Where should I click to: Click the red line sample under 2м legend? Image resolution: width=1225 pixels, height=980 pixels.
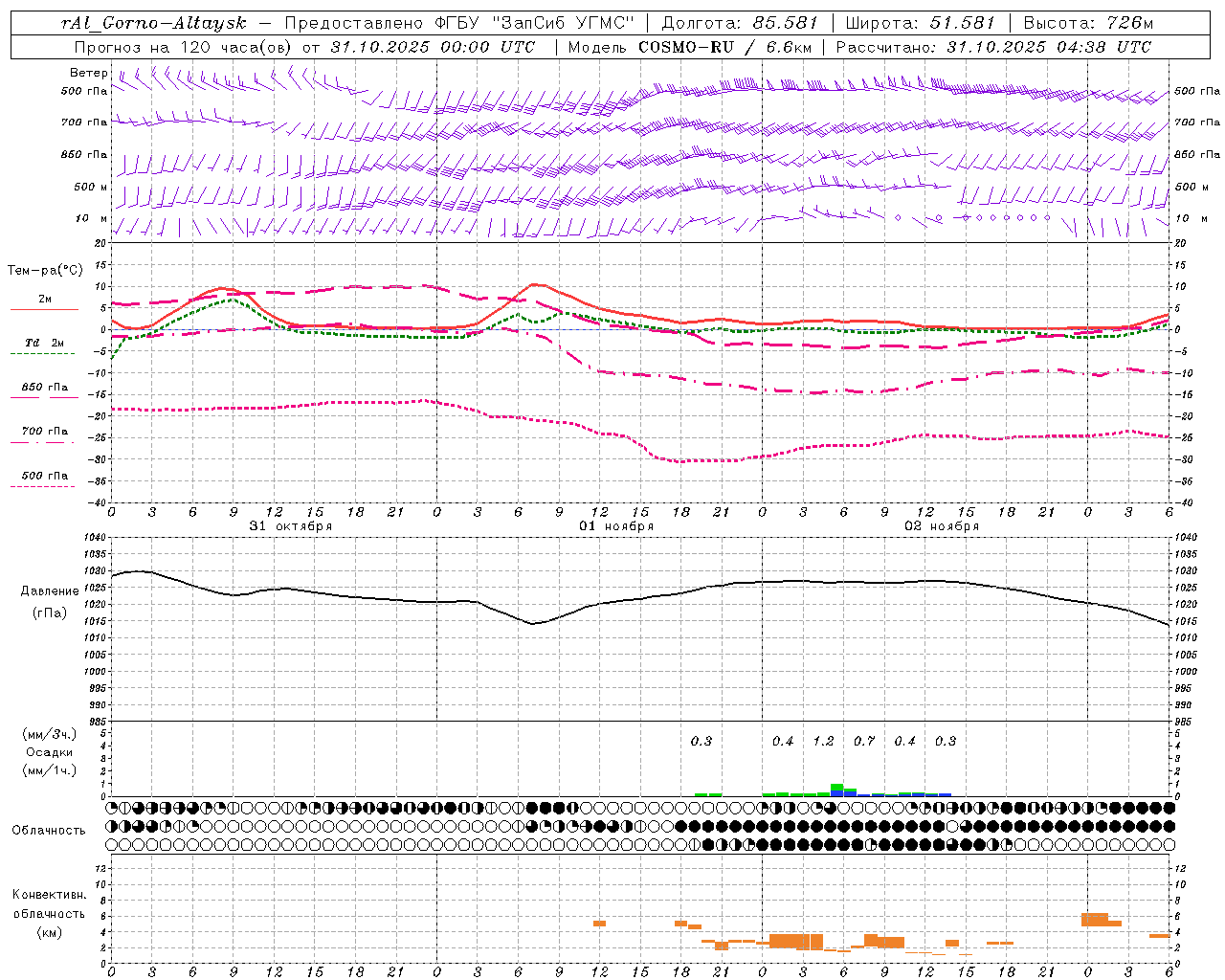[x=44, y=310]
